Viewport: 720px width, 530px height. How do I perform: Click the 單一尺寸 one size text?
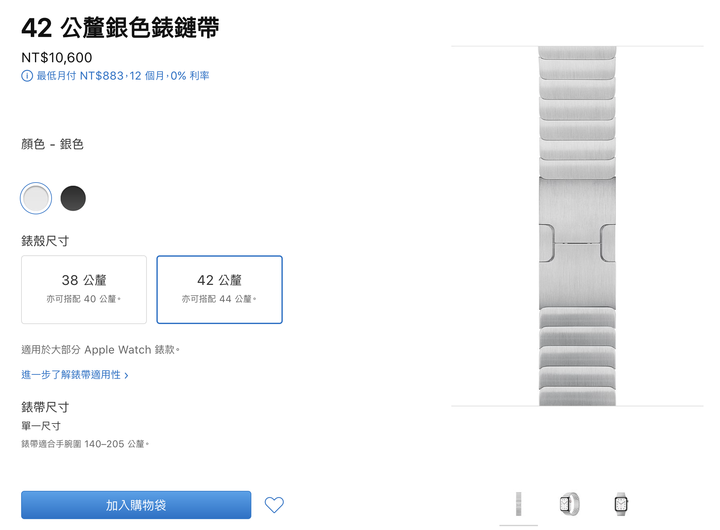(x=41, y=426)
